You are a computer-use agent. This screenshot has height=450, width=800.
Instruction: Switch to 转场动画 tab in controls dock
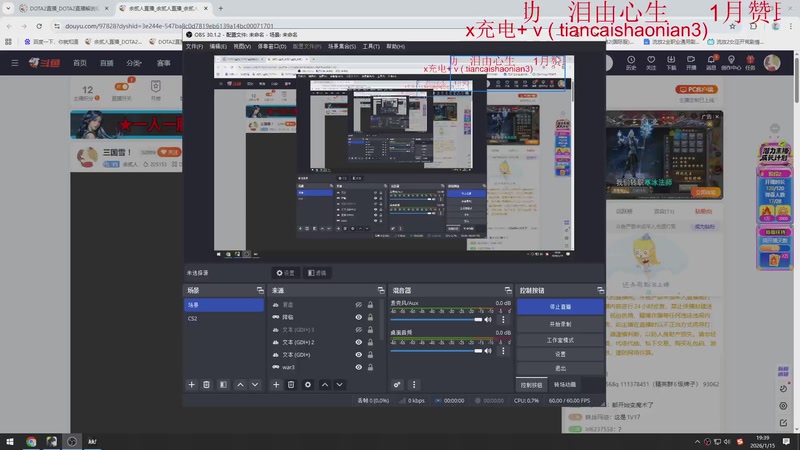[x=565, y=385]
